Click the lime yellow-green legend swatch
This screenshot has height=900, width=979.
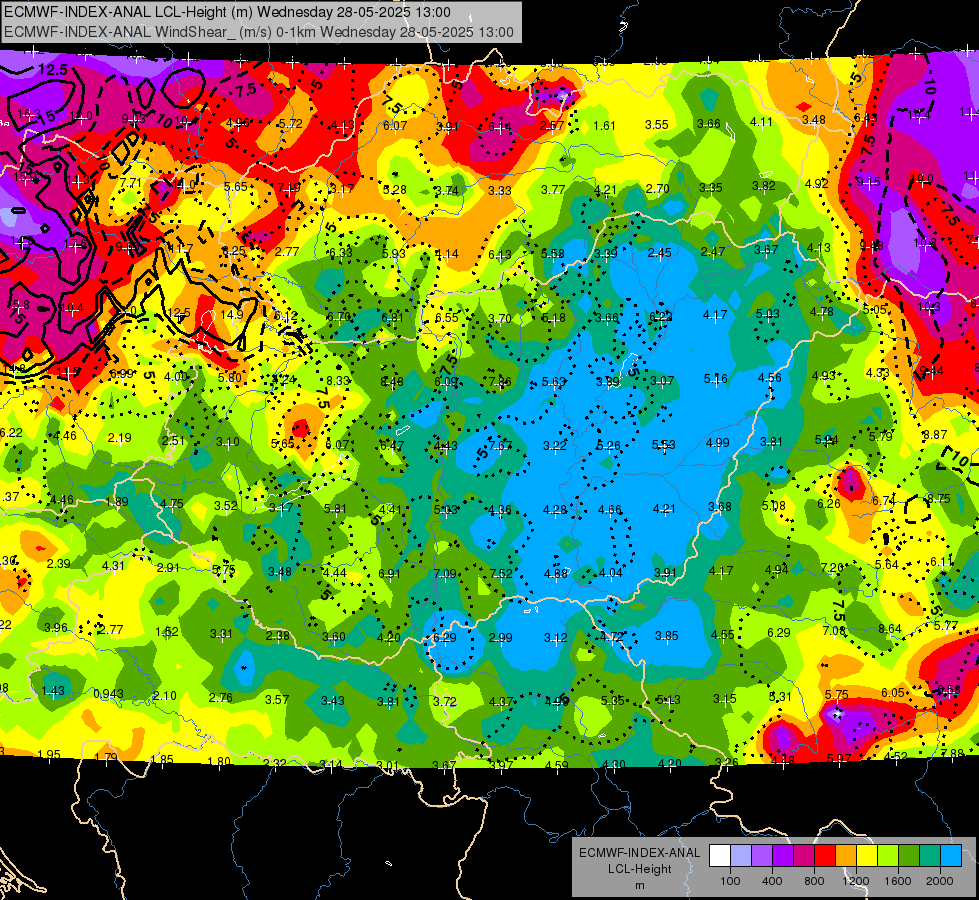point(888,856)
